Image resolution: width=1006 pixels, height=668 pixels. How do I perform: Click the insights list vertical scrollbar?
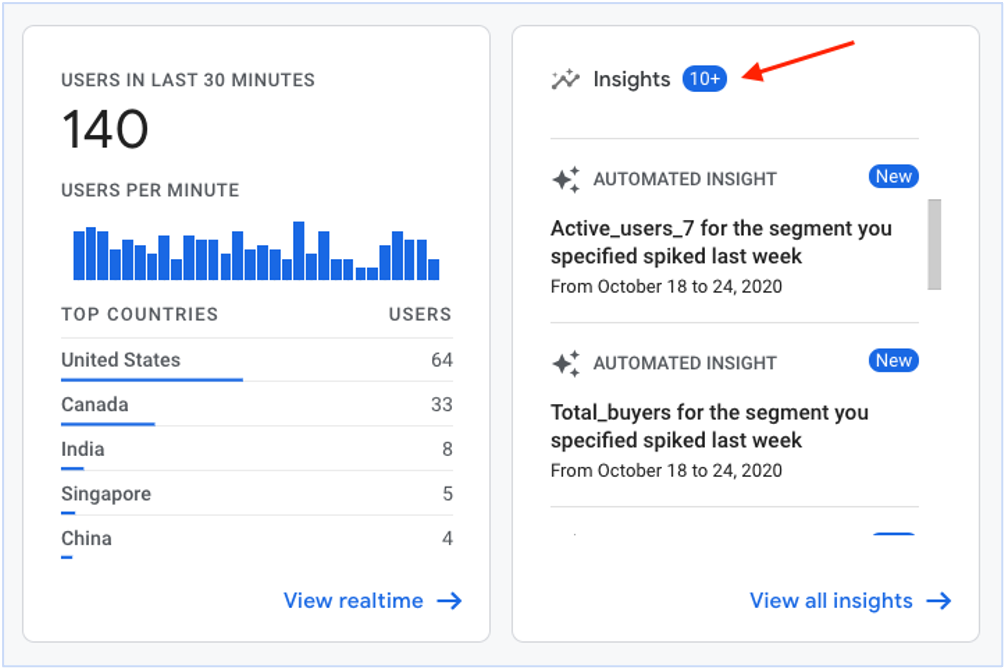(934, 244)
